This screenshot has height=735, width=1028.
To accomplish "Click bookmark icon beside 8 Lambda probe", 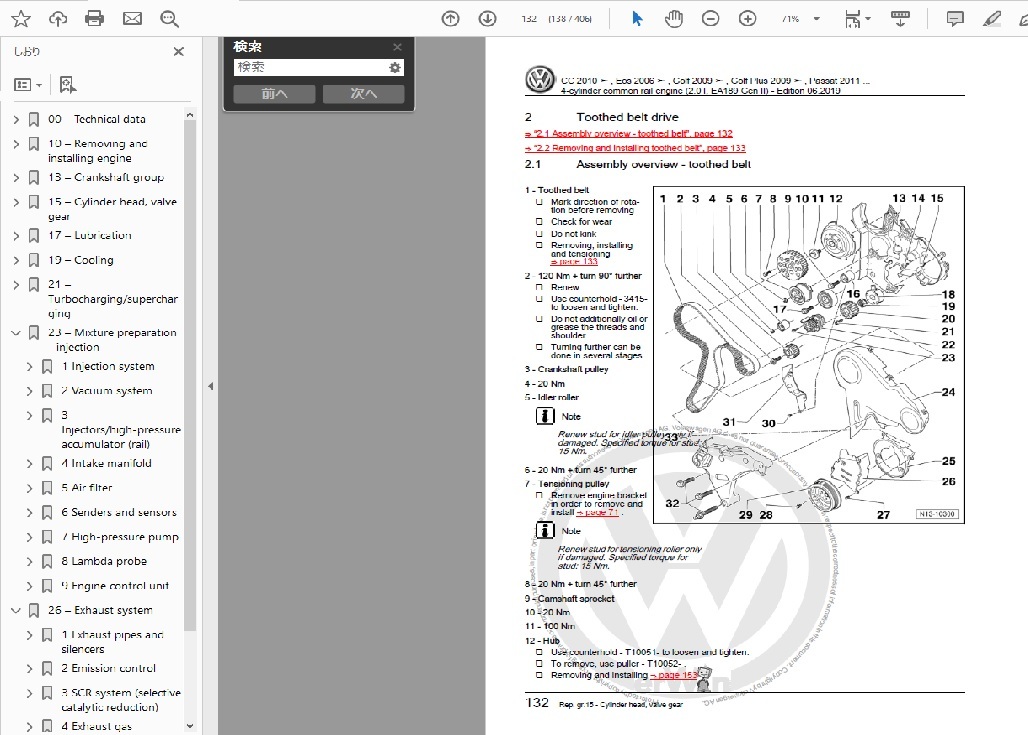I will [47, 561].
